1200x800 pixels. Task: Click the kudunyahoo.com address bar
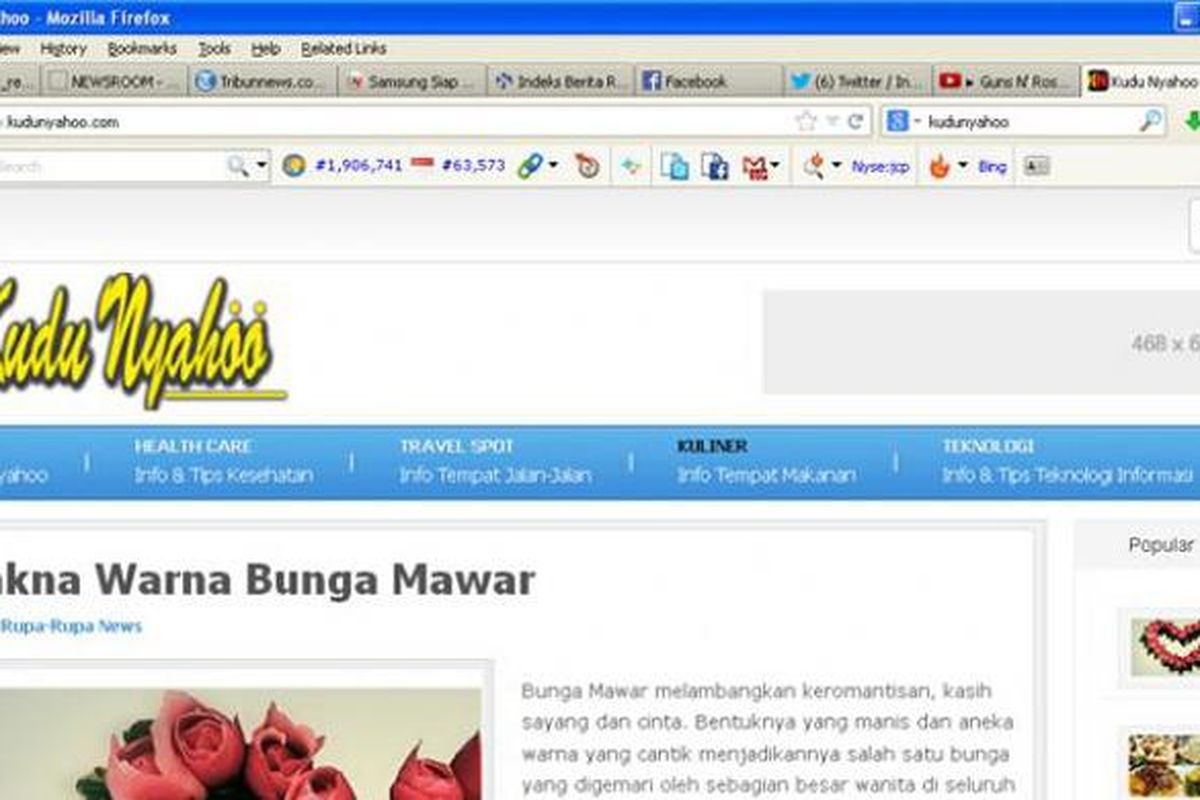pyautogui.click(x=400, y=122)
